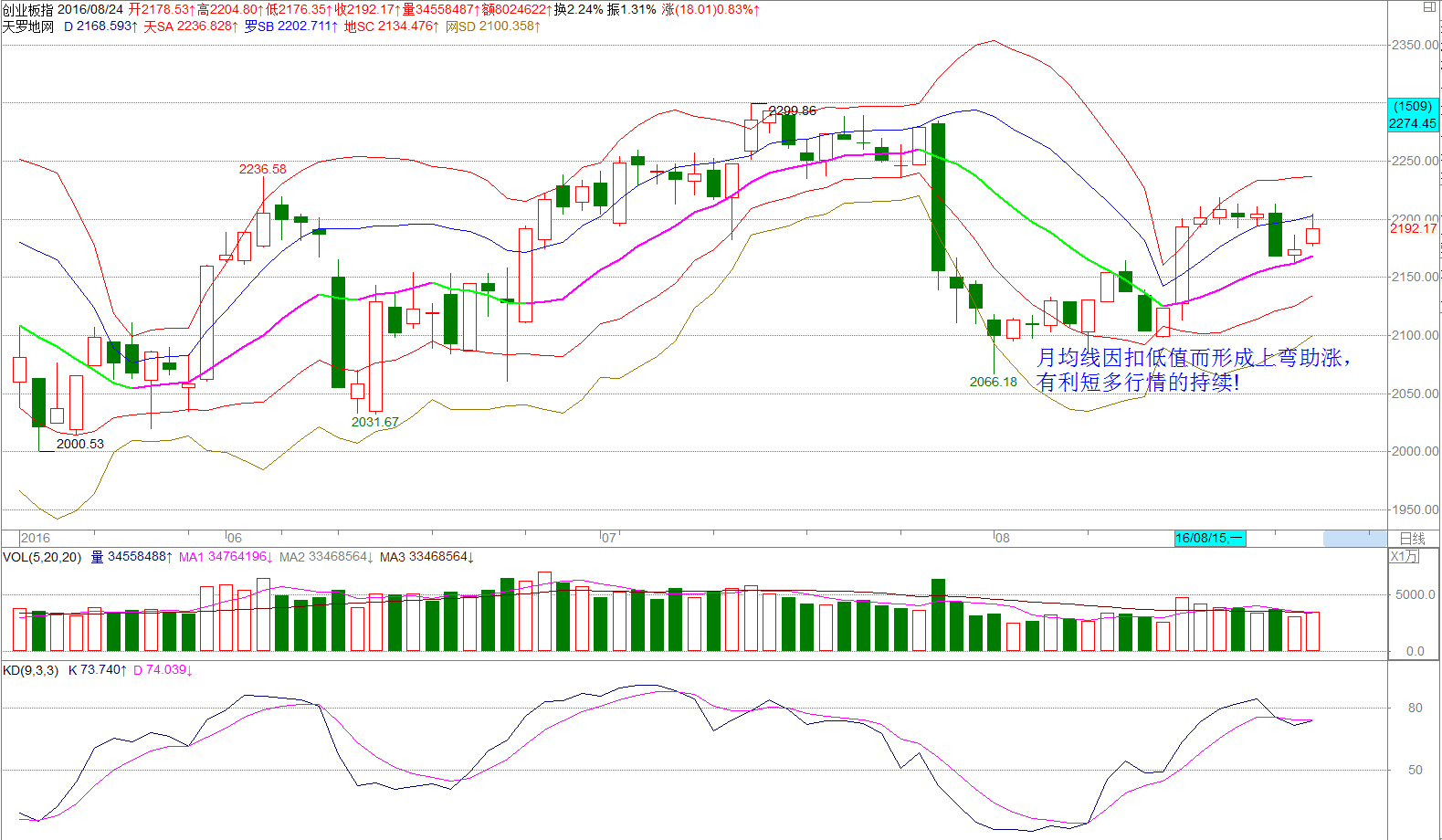Click the 2066.18 low price label

994,382
